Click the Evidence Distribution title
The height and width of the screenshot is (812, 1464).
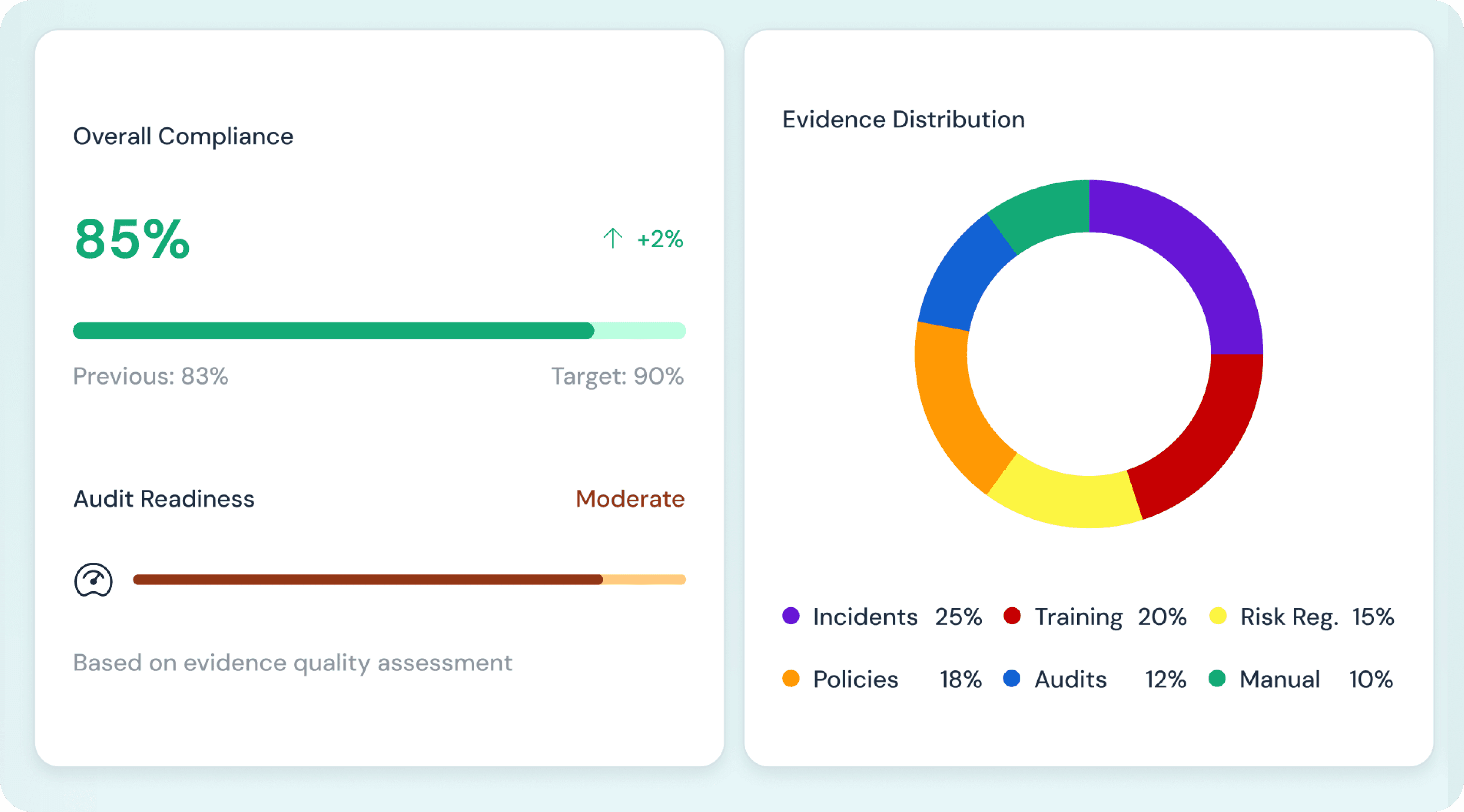click(903, 120)
